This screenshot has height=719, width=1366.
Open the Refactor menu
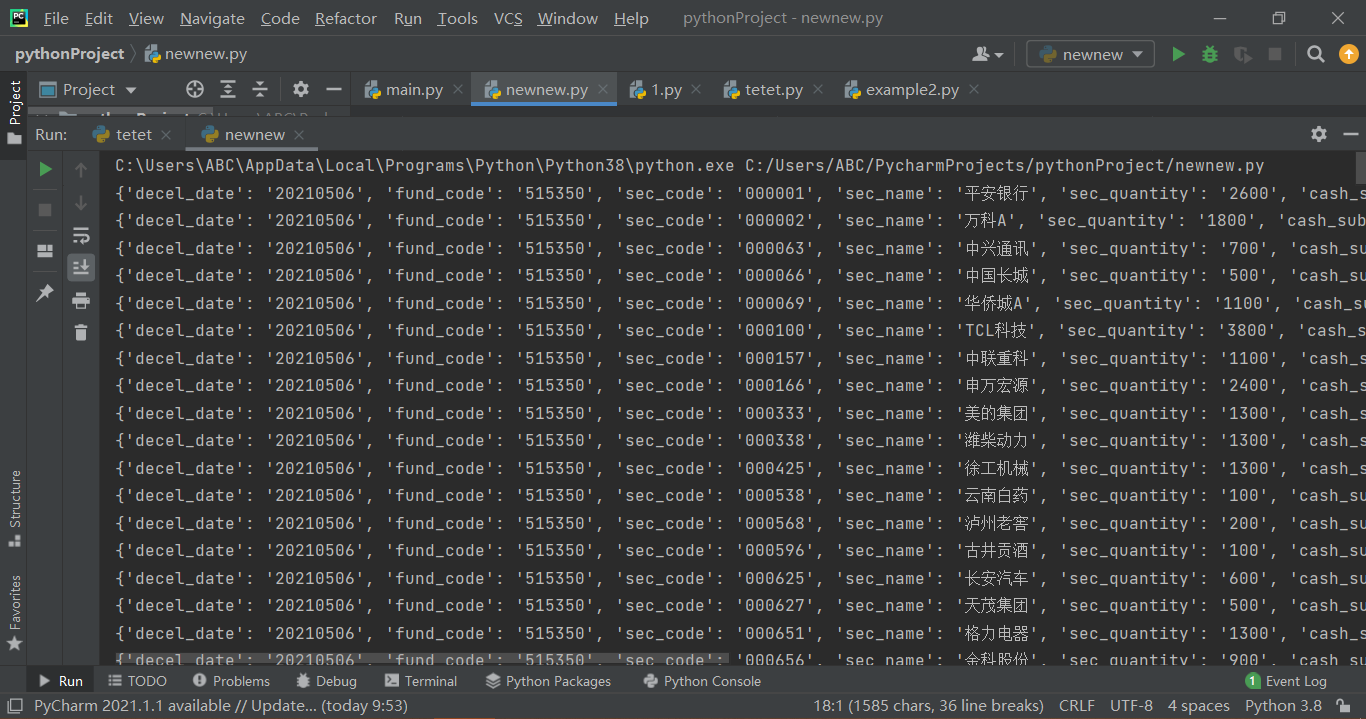[x=346, y=18]
